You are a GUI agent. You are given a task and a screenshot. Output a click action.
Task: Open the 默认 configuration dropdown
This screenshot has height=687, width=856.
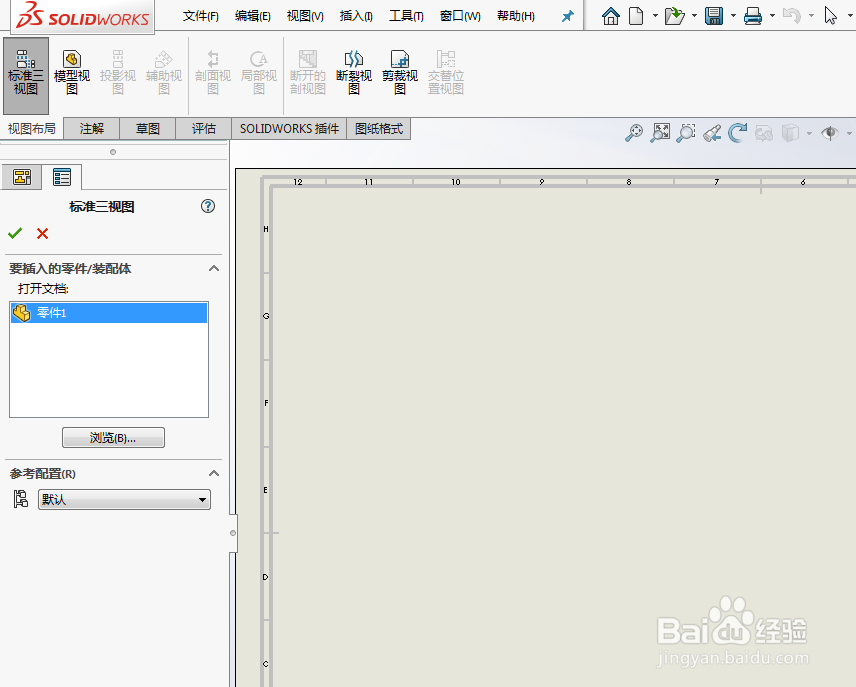click(x=204, y=500)
